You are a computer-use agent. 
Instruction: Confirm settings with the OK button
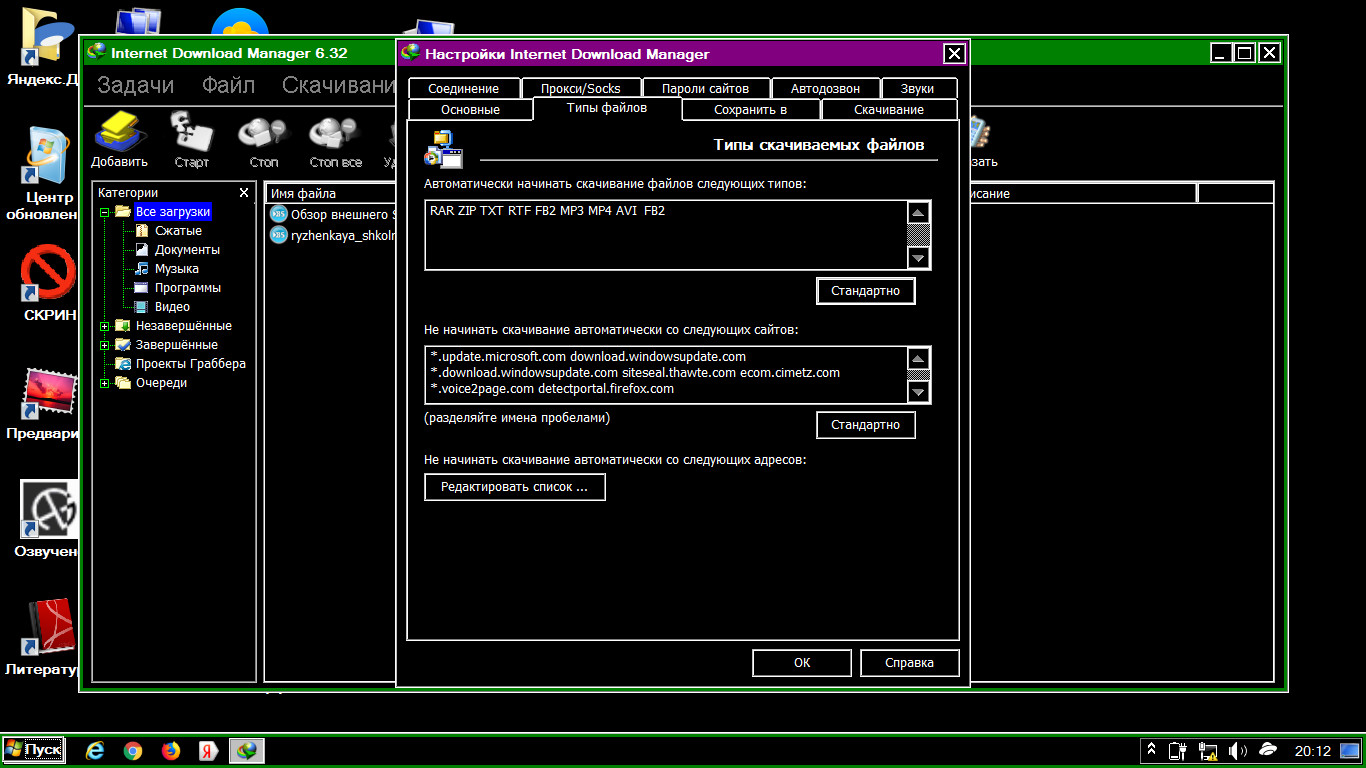point(802,662)
